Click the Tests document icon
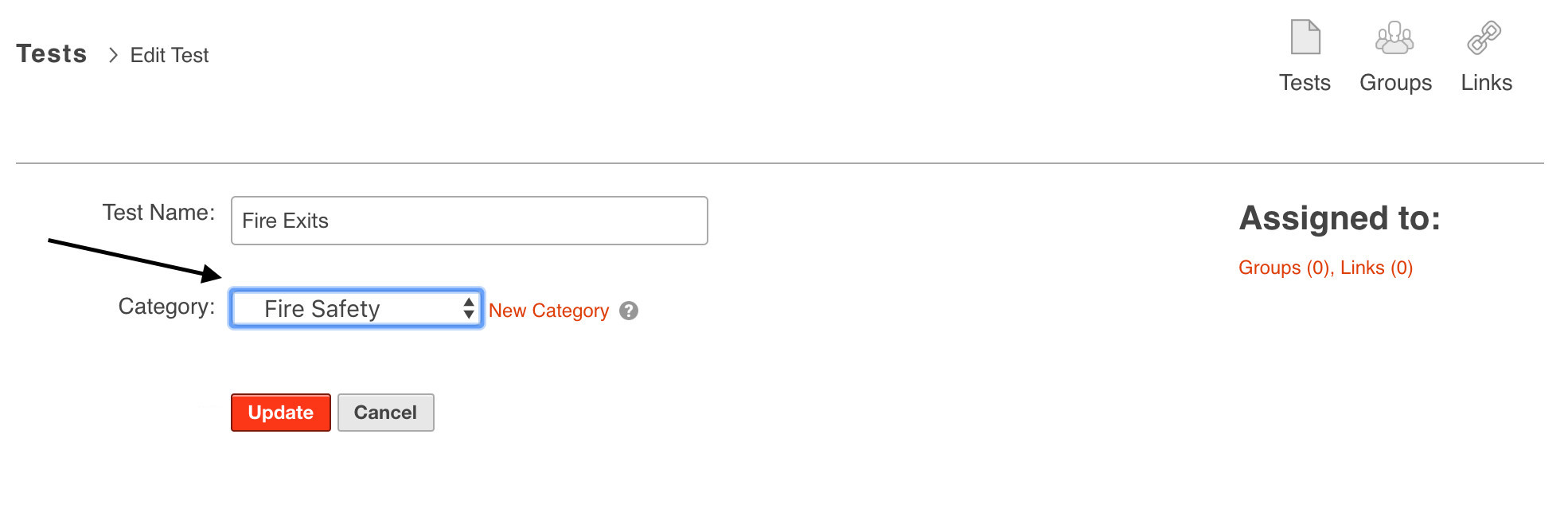 [x=1305, y=37]
